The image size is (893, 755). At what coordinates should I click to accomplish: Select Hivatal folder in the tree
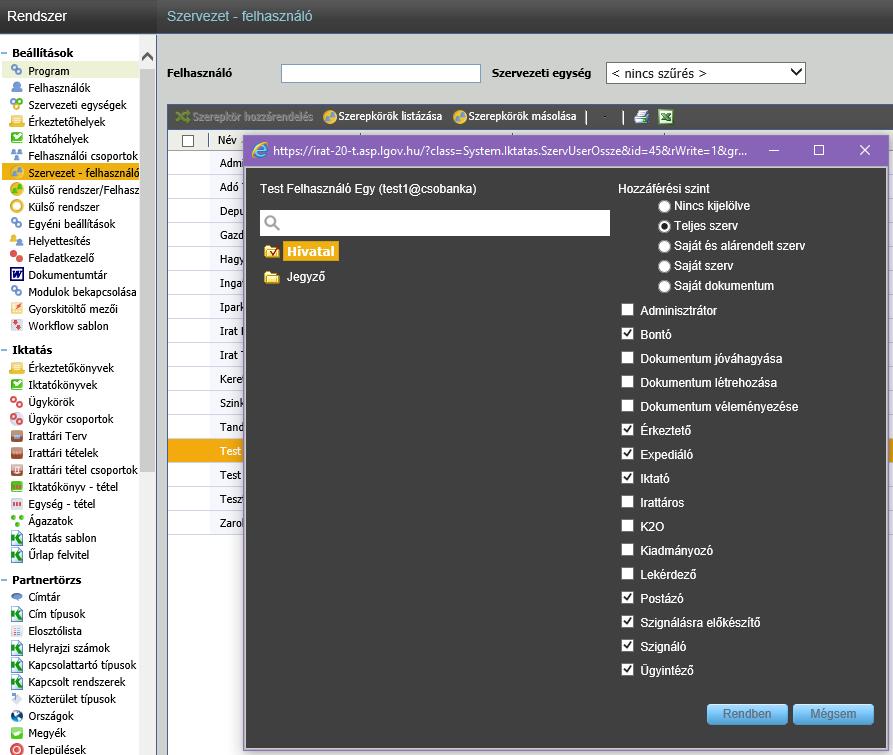coord(310,251)
